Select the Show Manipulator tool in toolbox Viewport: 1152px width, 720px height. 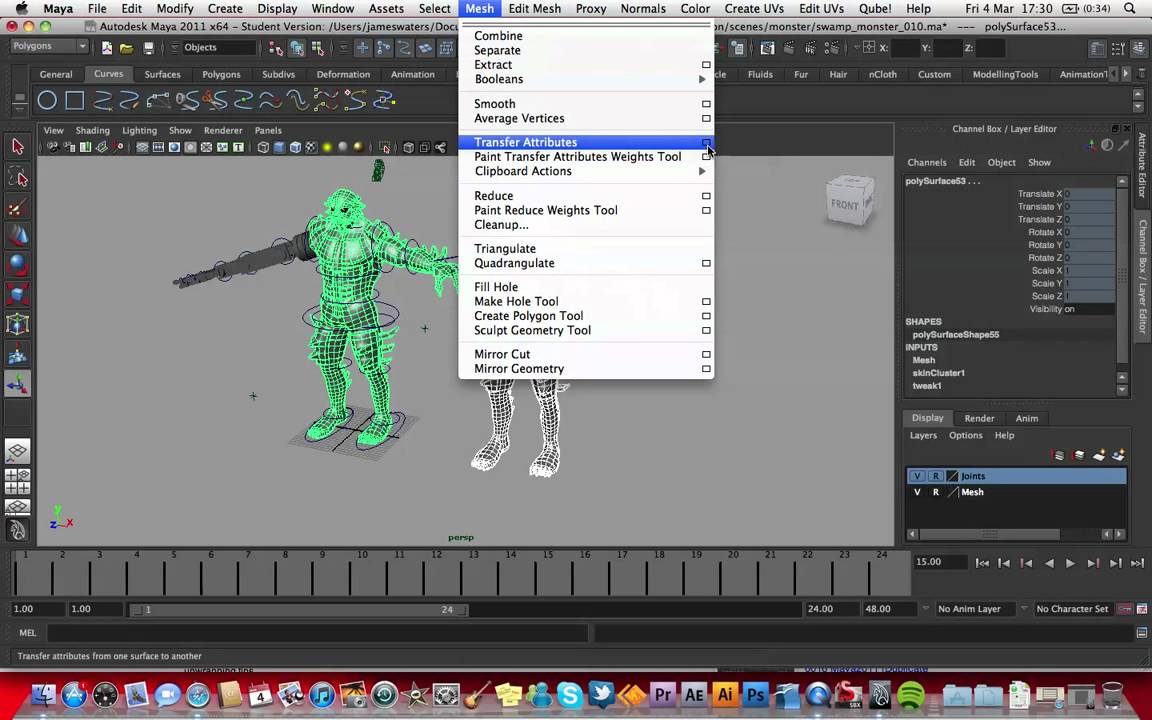[18, 384]
